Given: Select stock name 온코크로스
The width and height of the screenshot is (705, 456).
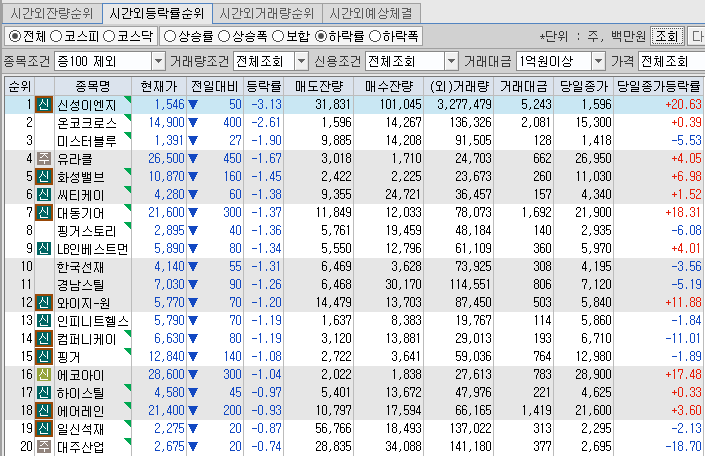Looking at the screenshot, I should coord(87,123).
